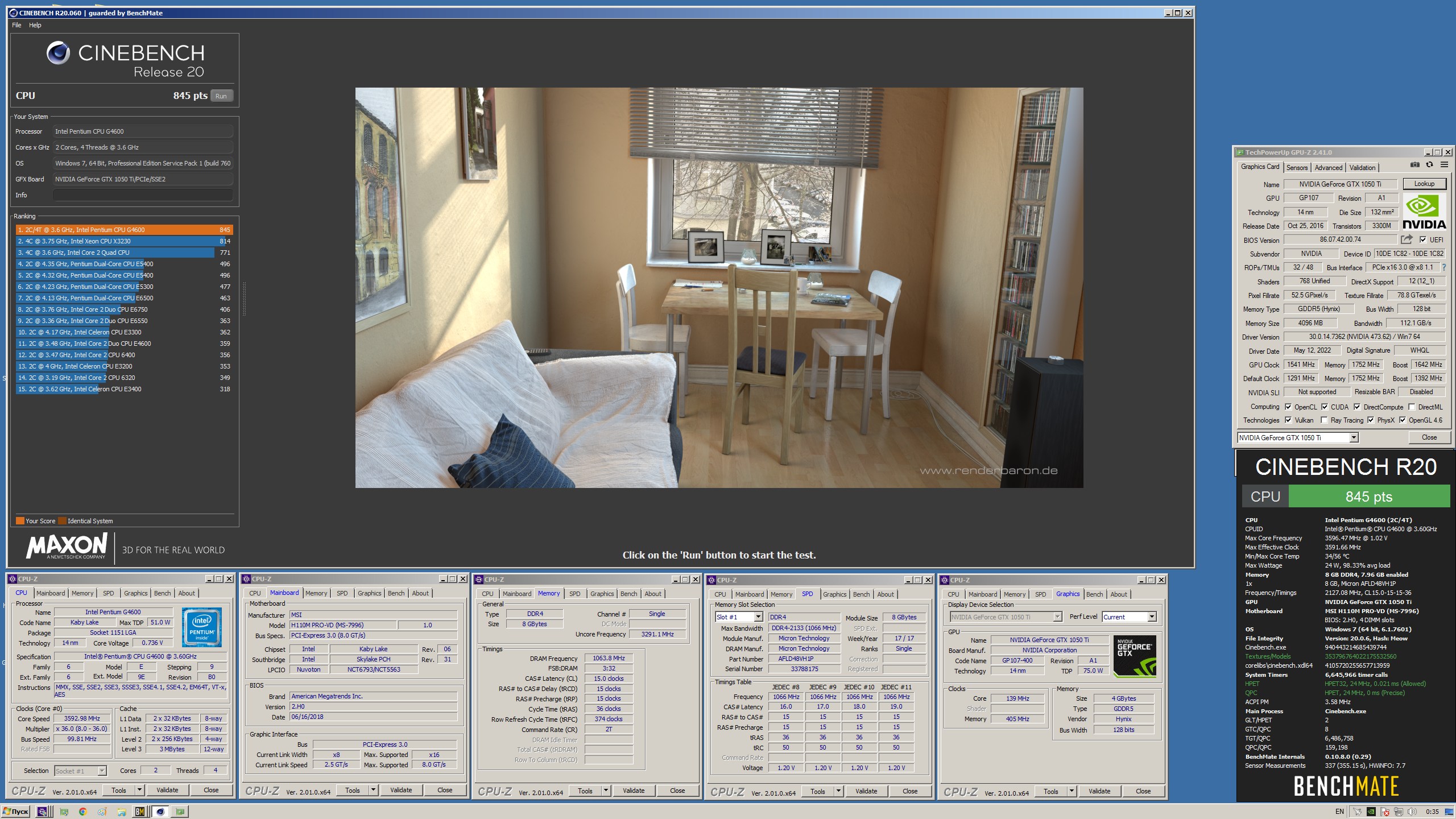Click the volume speaker tray icon
1456x819 pixels.
pyautogui.click(x=1411, y=812)
